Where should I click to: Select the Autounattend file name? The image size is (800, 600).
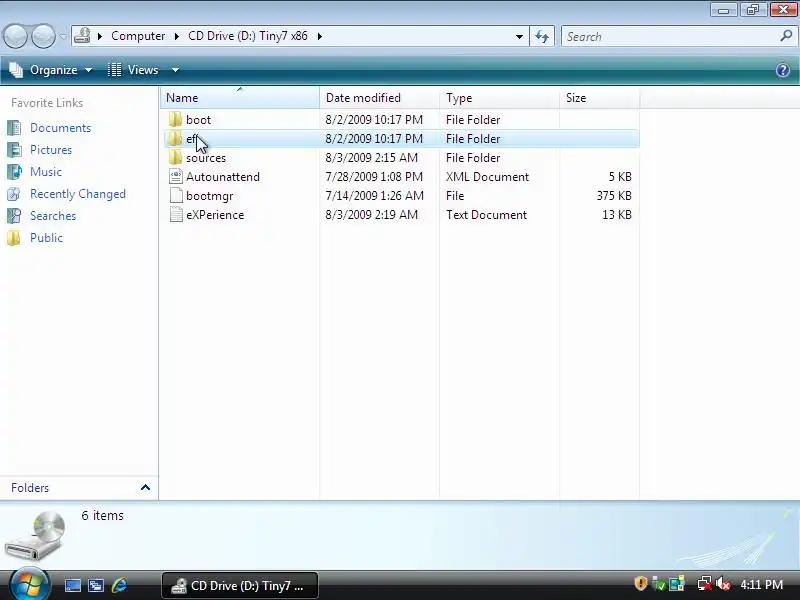tap(223, 177)
